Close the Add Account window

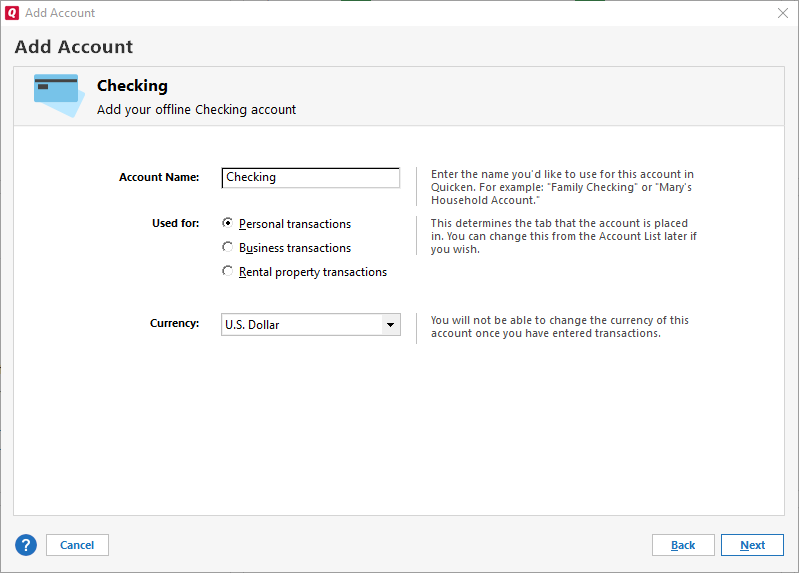coord(782,13)
